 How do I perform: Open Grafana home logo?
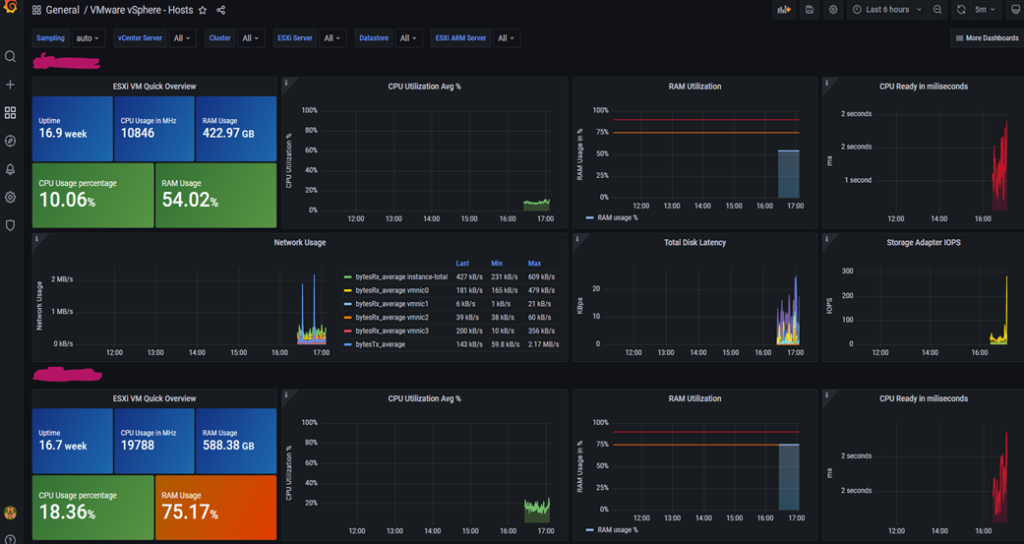click(10, 7)
